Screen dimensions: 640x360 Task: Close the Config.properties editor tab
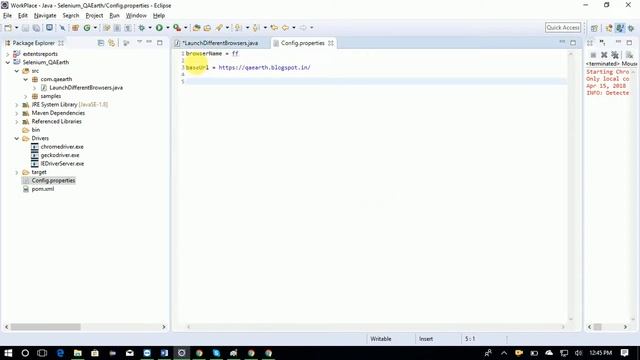(x=331, y=43)
